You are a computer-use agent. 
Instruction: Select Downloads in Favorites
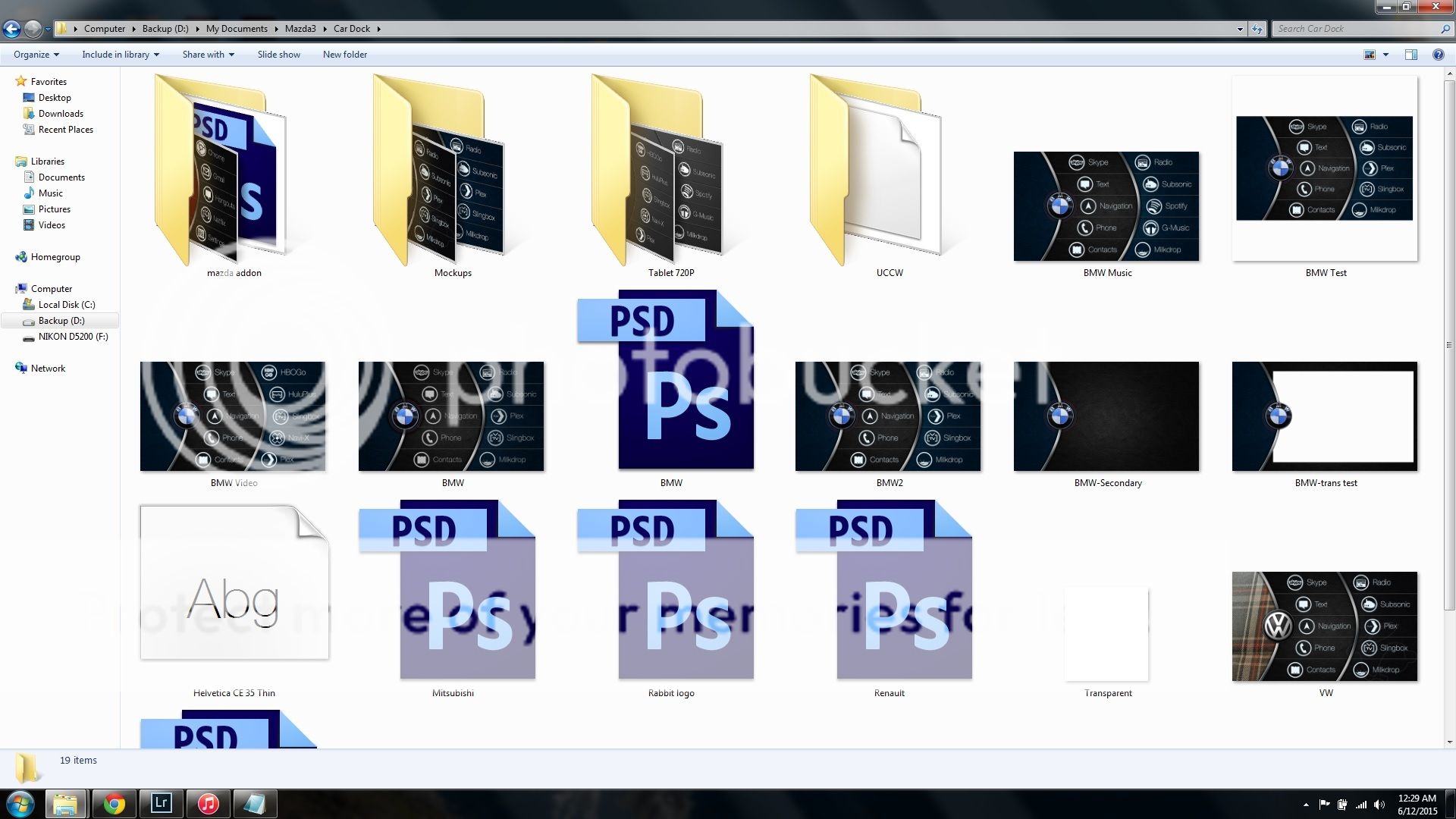pyautogui.click(x=61, y=114)
